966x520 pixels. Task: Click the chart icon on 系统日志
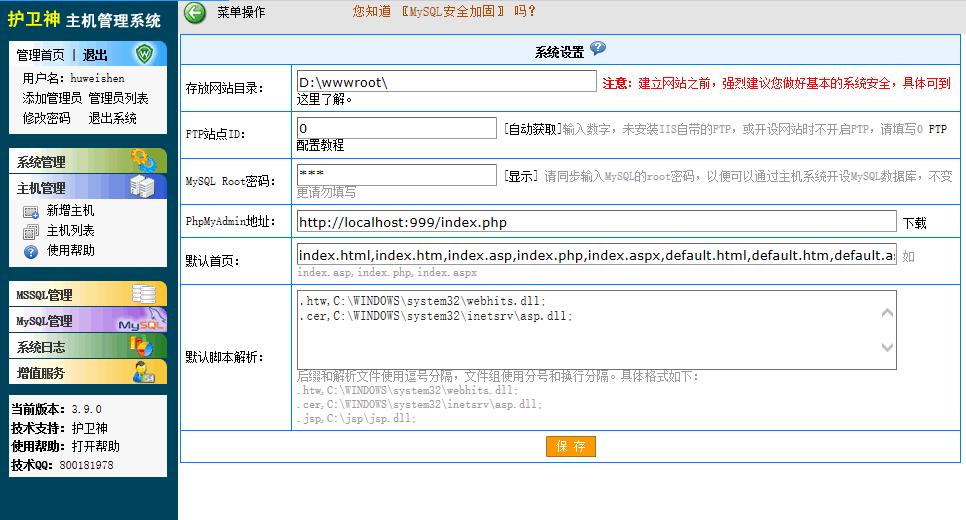[x=141, y=346]
